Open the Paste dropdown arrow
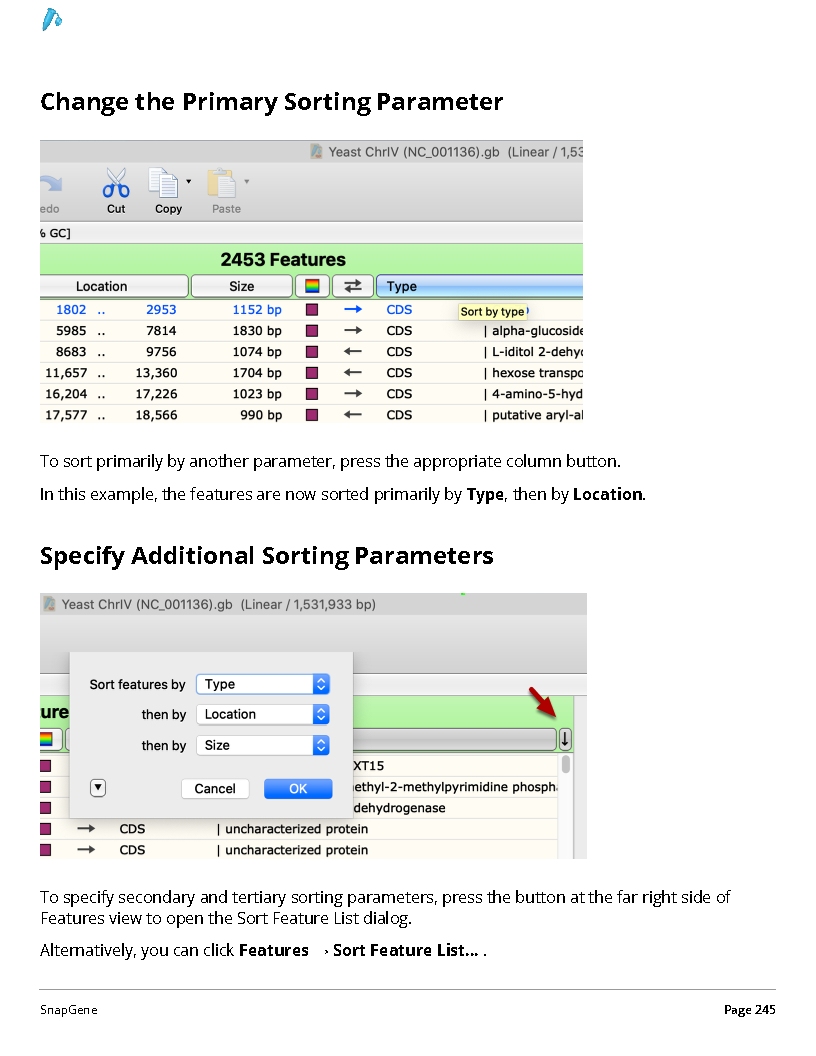 246,181
